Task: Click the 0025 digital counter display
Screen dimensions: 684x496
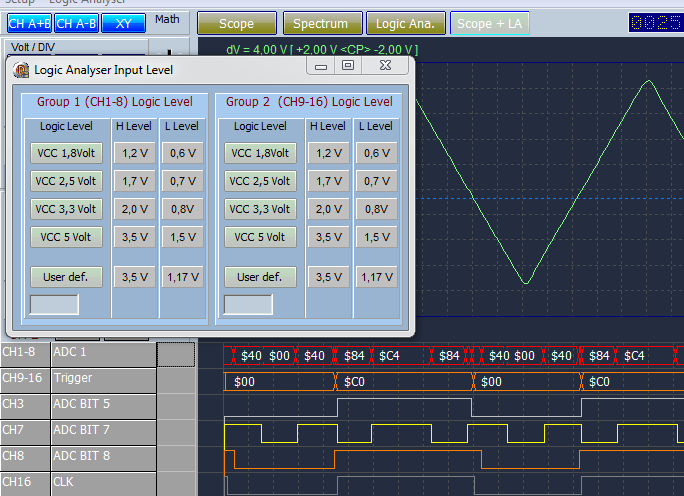Action: coord(656,23)
